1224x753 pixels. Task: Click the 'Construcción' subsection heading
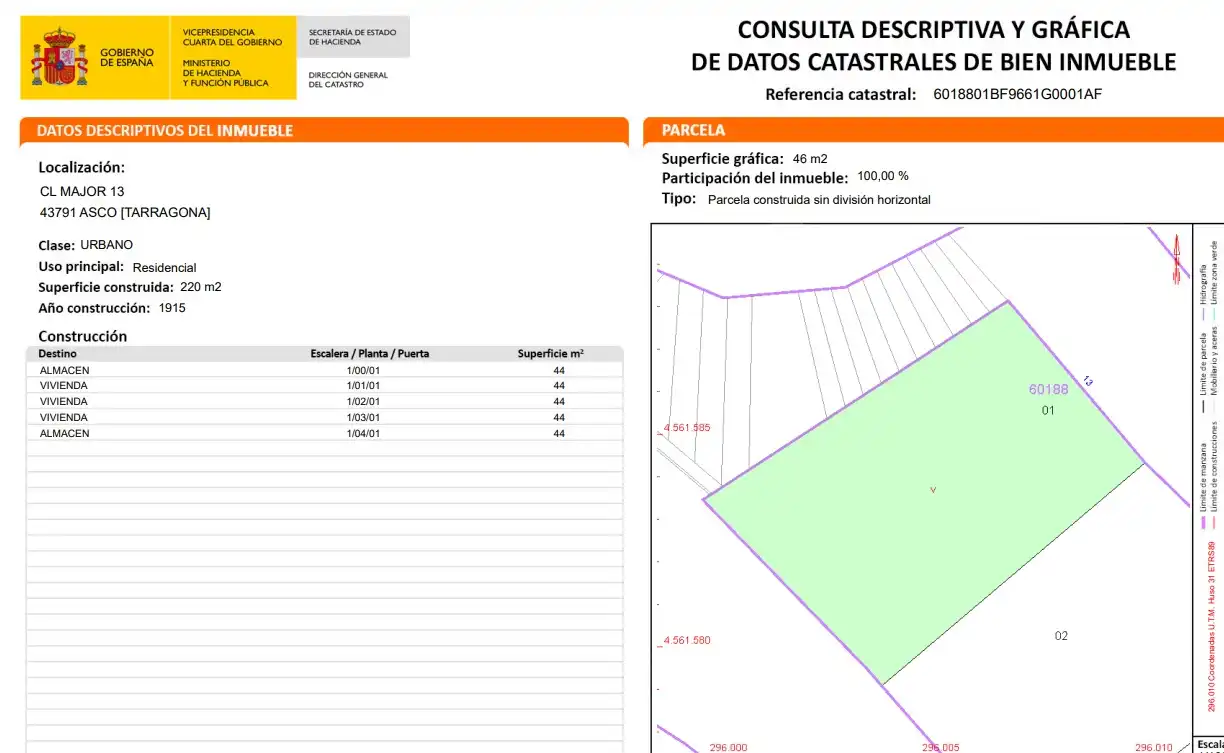click(x=83, y=336)
